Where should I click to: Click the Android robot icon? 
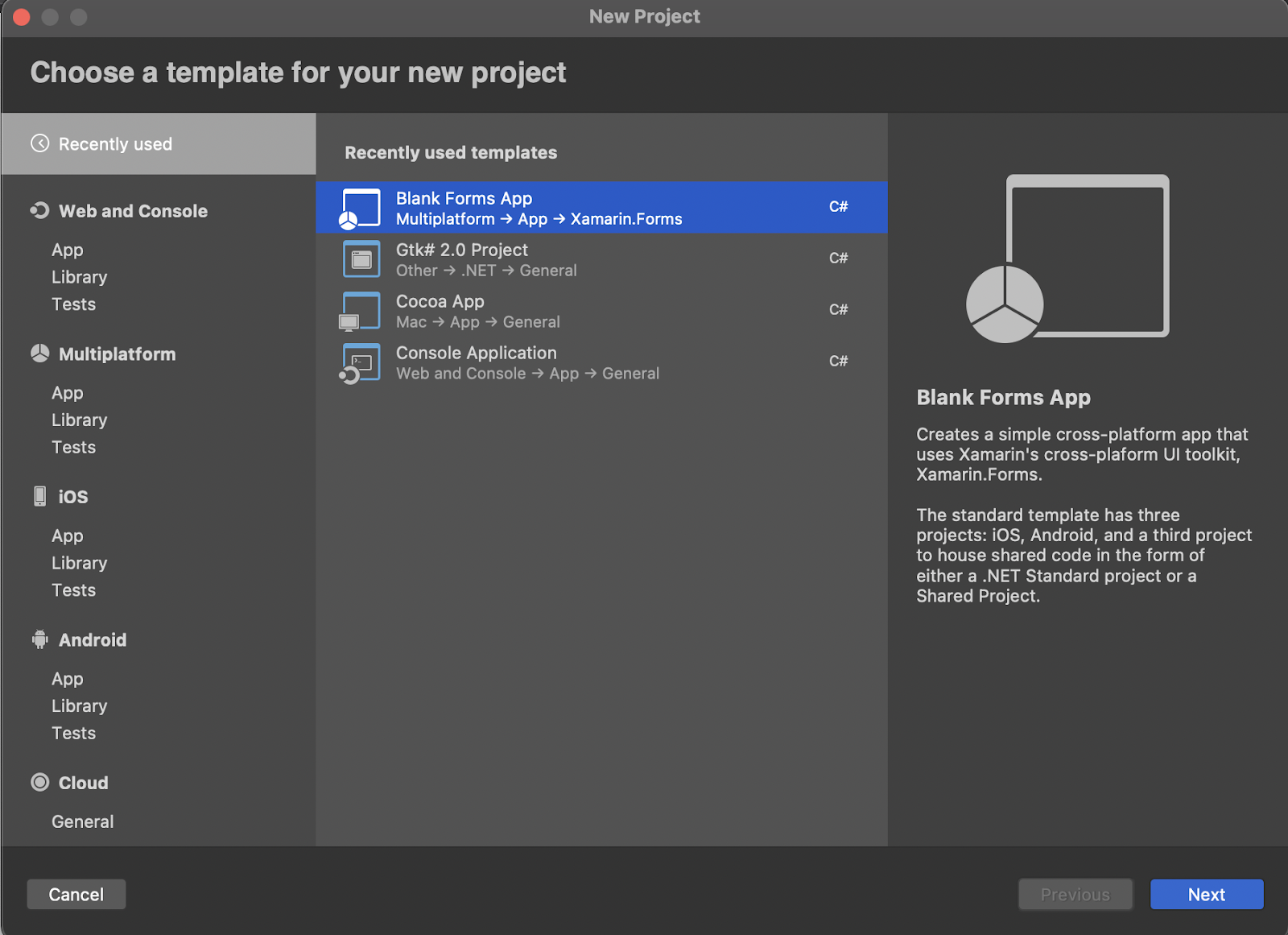pyautogui.click(x=40, y=639)
